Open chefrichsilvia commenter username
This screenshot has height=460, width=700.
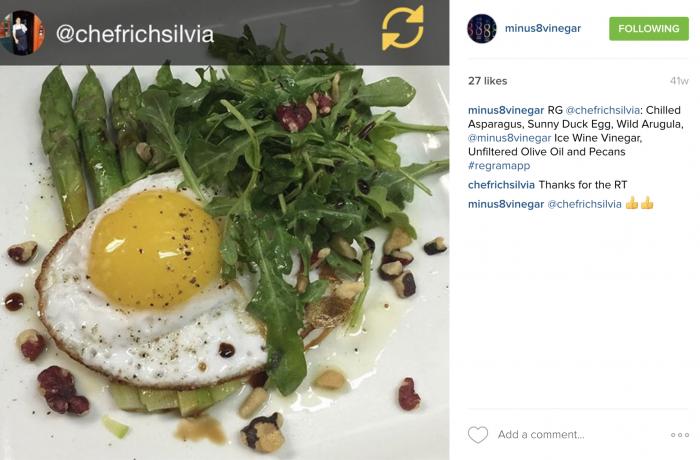[x=501, y=185]
